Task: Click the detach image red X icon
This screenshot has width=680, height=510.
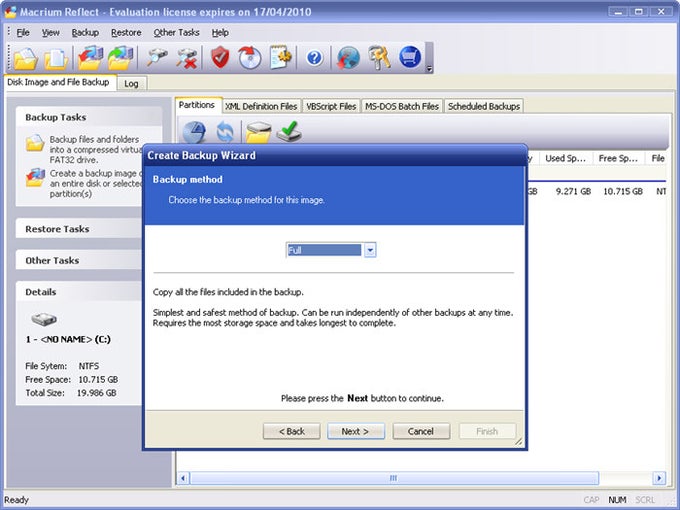Action: pos(187,58)
